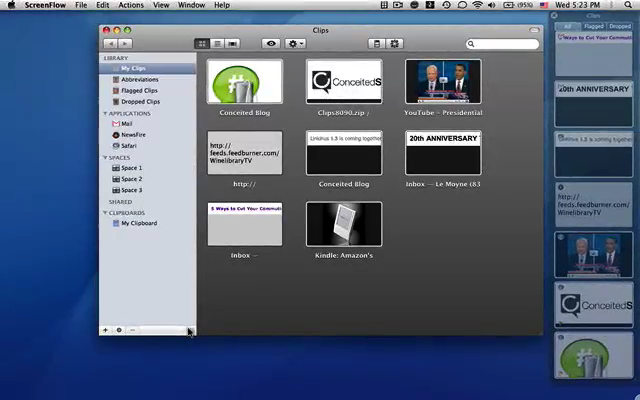Collapse the Spaces section triangle
The width and height of the screenshot is (640, 400).
(105, 158)
